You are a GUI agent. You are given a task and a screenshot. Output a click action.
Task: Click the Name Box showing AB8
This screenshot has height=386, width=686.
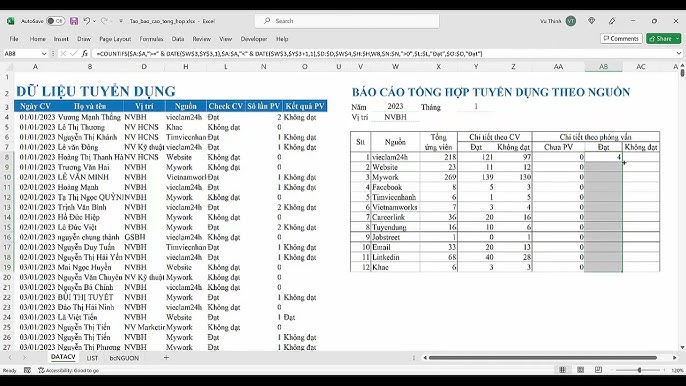pos(22,53)
